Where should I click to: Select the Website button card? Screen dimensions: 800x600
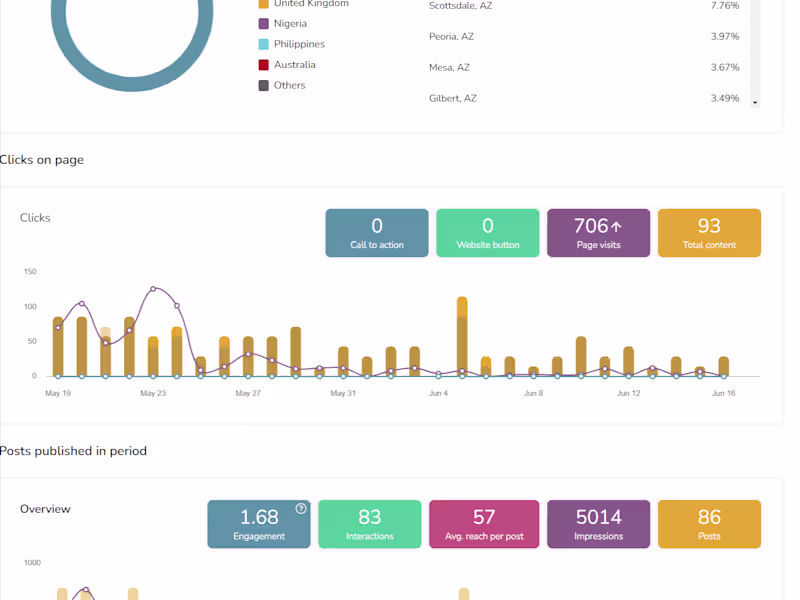coord(488,233)
